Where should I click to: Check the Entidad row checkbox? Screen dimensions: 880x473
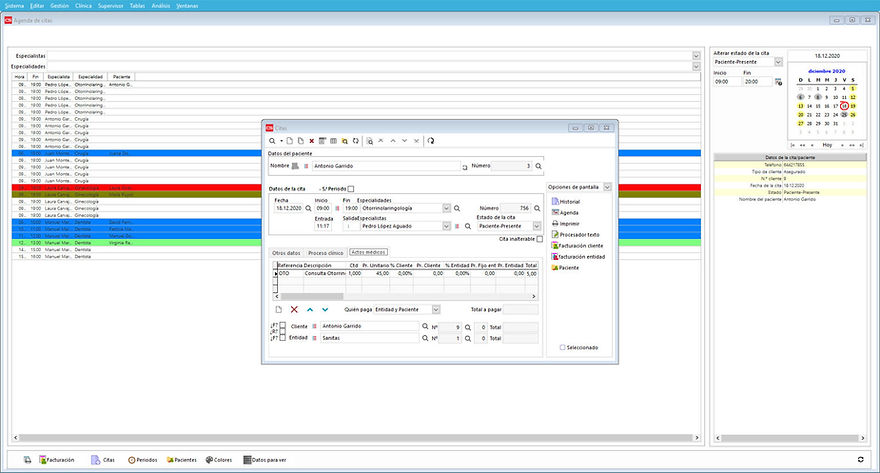coord(283,338)
